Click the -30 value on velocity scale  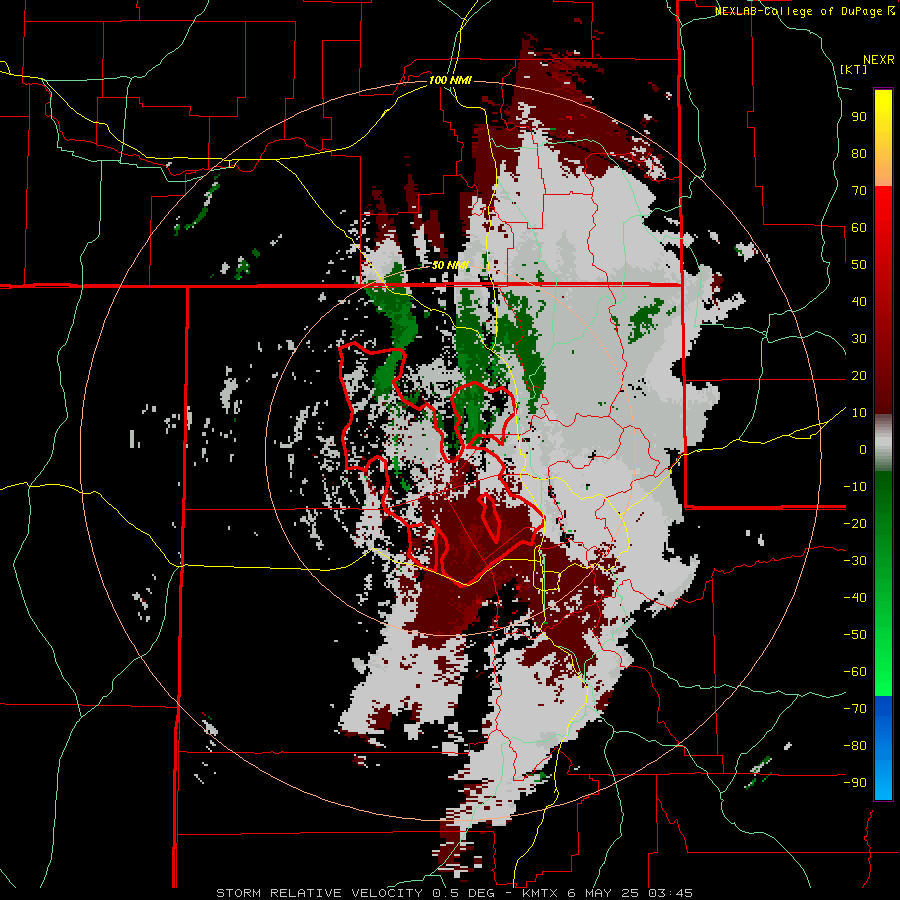pyautogui.click(x=855, y=561)
